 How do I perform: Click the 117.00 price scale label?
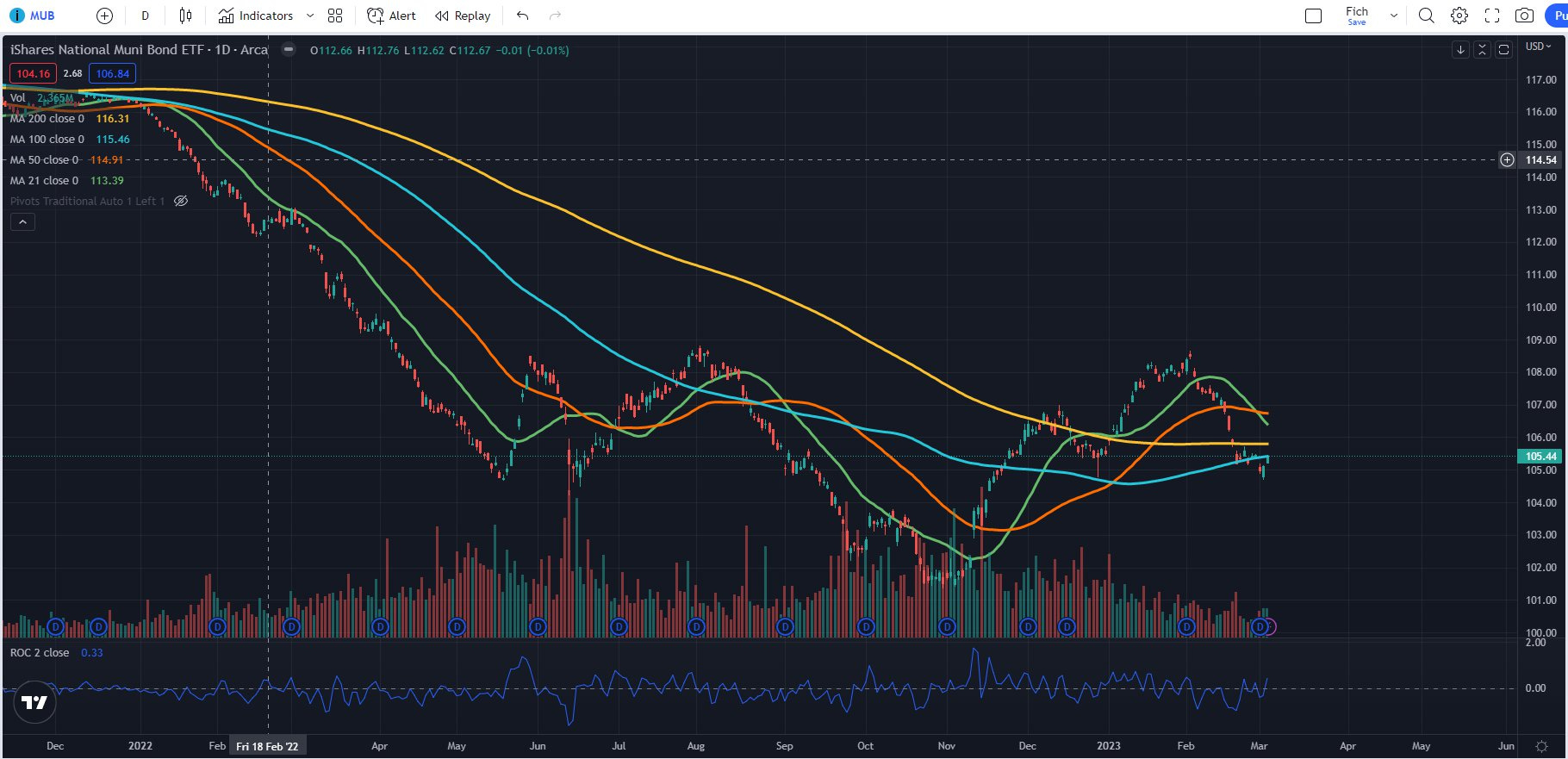(1541, 79)
